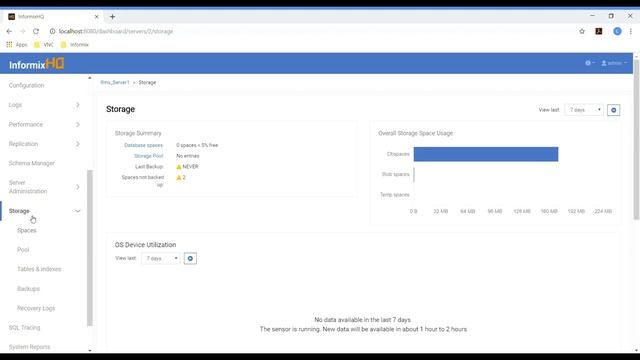This screenshot has height=360, width=640.
Task: Close the InformixHQ browser tab
Action: (96, 17)
